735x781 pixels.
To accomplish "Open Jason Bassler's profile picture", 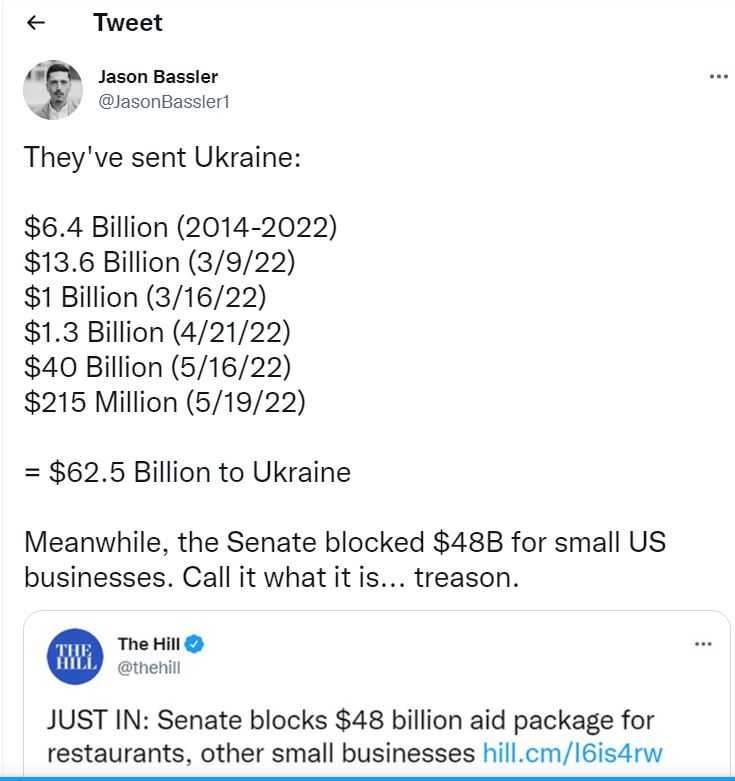I will pos(53,90).
